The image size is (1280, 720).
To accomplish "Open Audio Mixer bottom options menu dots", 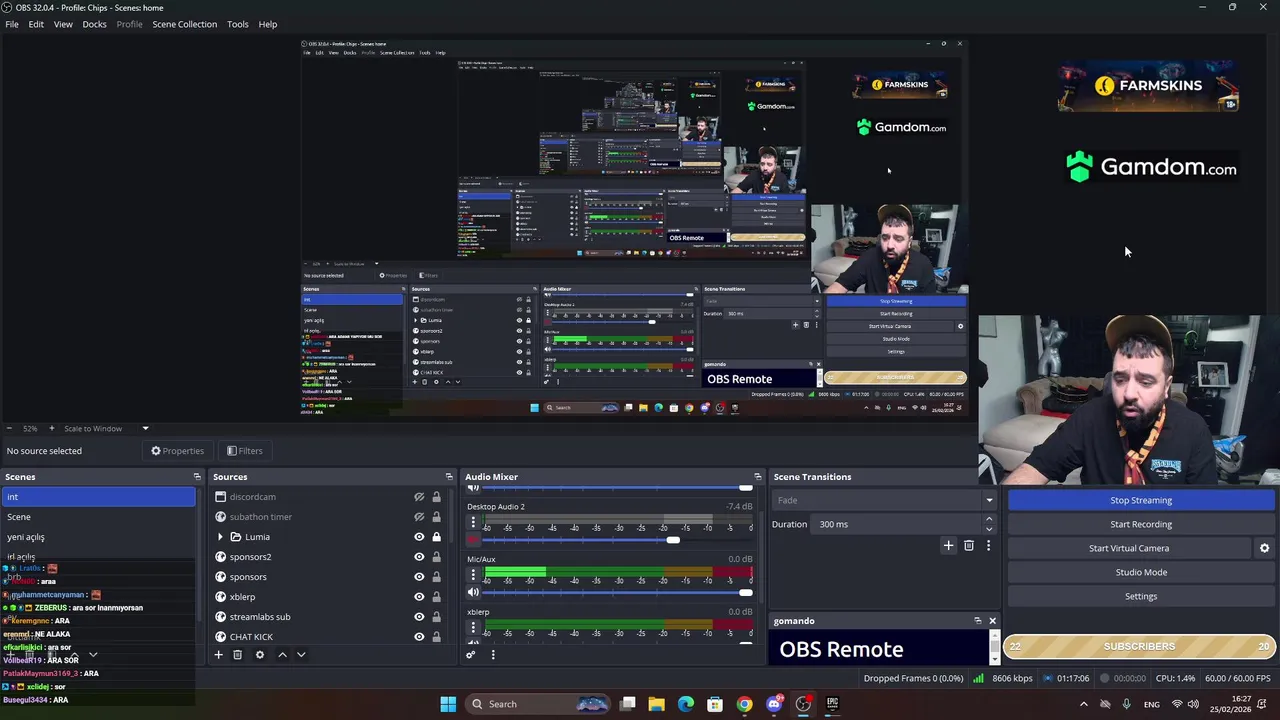I will pyautogui.click(x=492, y=655).
